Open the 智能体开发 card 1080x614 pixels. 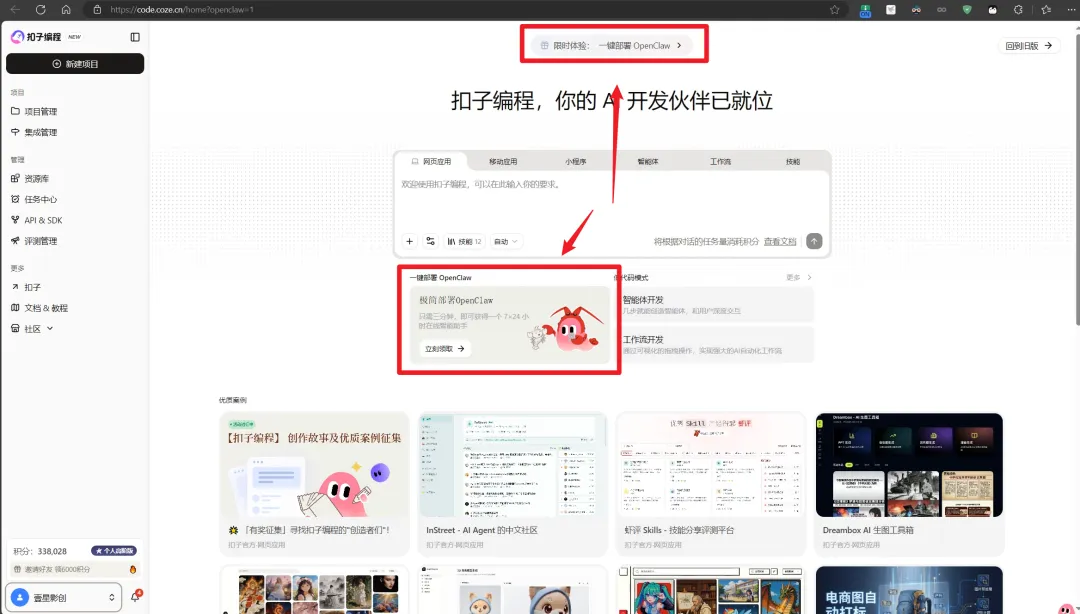[x=716, y=305]
